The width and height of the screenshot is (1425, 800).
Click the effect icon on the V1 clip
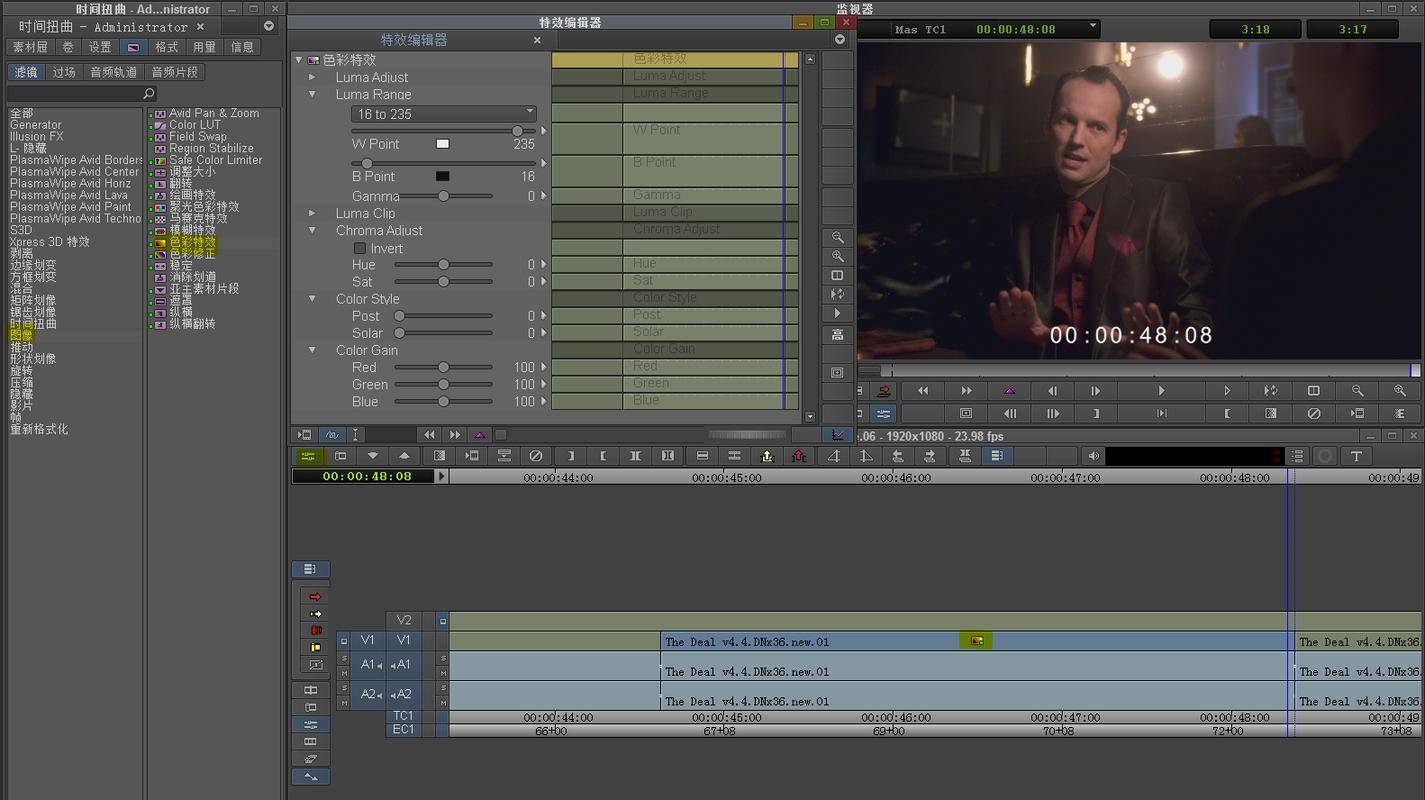point(977,641)
